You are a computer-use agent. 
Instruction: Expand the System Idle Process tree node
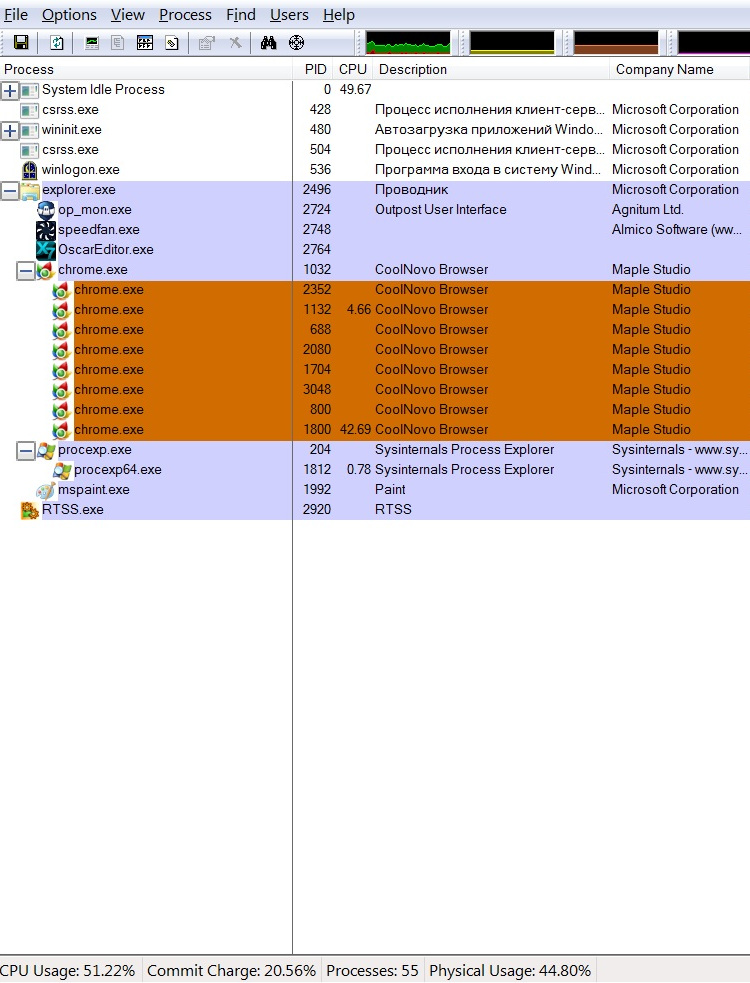click(10, 90)
